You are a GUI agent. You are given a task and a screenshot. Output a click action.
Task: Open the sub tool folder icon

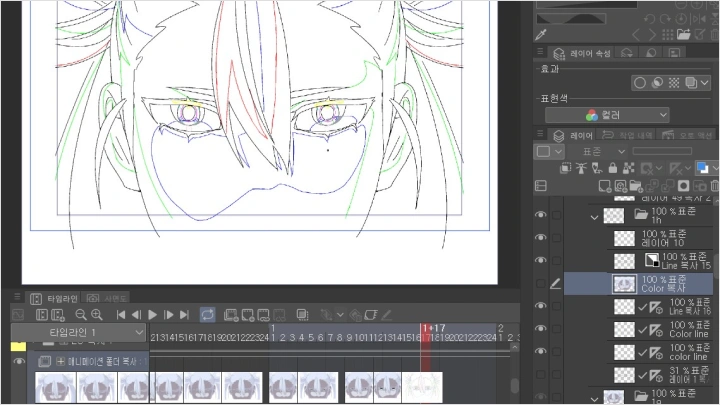683,34
